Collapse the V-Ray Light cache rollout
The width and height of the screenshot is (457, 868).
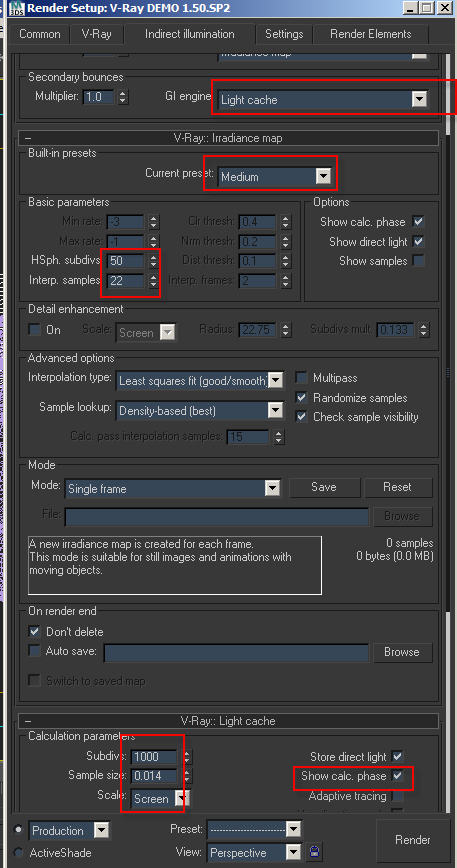pyautogui.click(x=28, y=721)
